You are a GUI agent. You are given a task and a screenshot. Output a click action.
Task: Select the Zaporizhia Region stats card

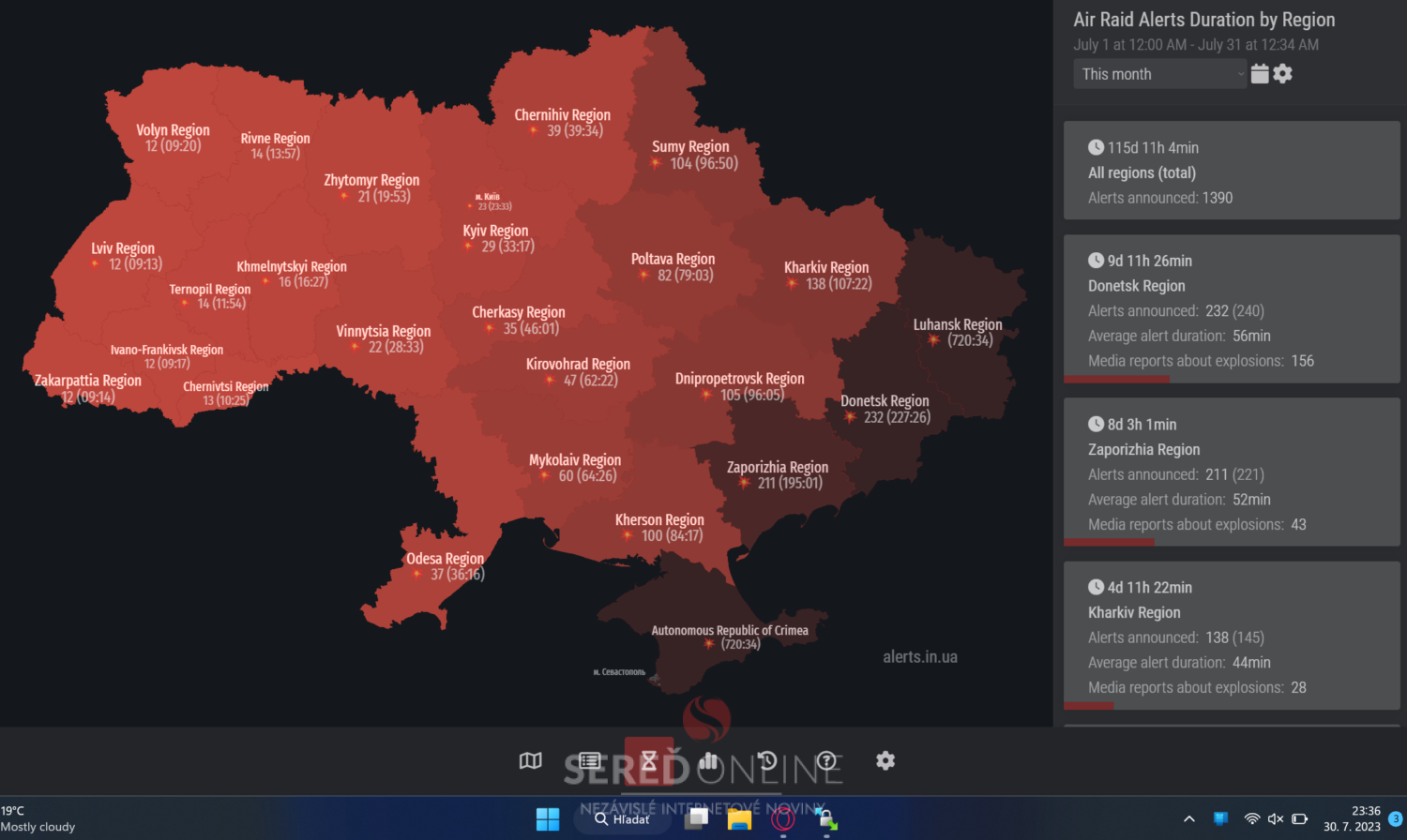coord(1231,472)
